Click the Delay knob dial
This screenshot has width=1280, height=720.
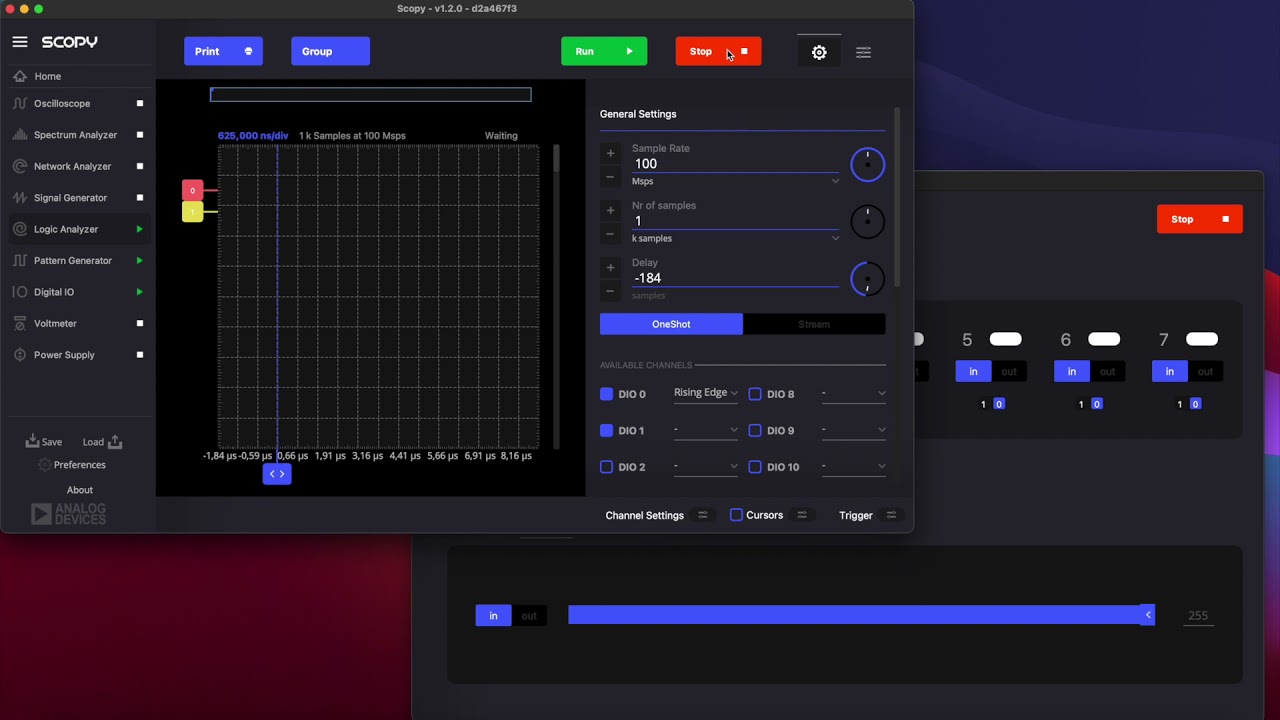tap(867, 279)
